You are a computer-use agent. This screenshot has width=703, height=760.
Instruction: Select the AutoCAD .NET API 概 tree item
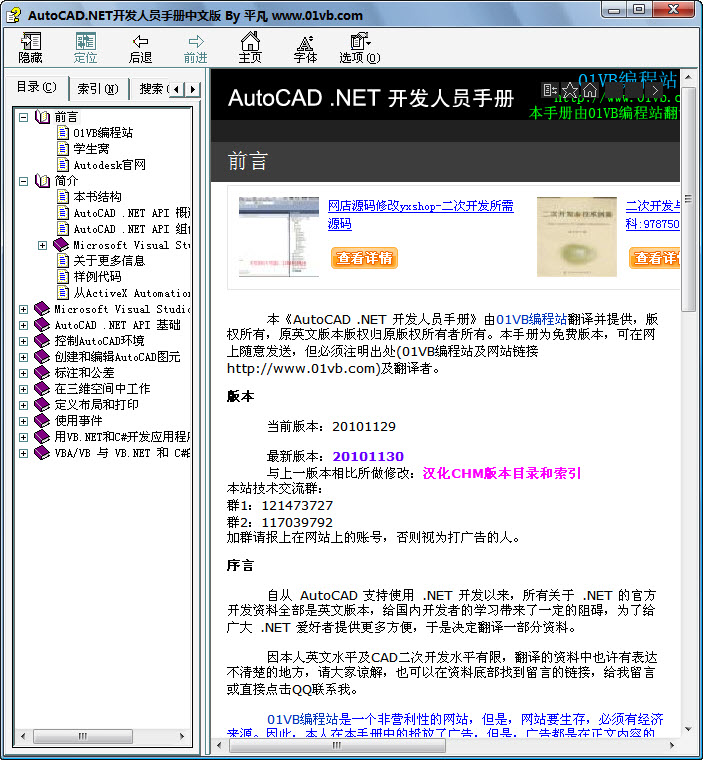(131, 213)
